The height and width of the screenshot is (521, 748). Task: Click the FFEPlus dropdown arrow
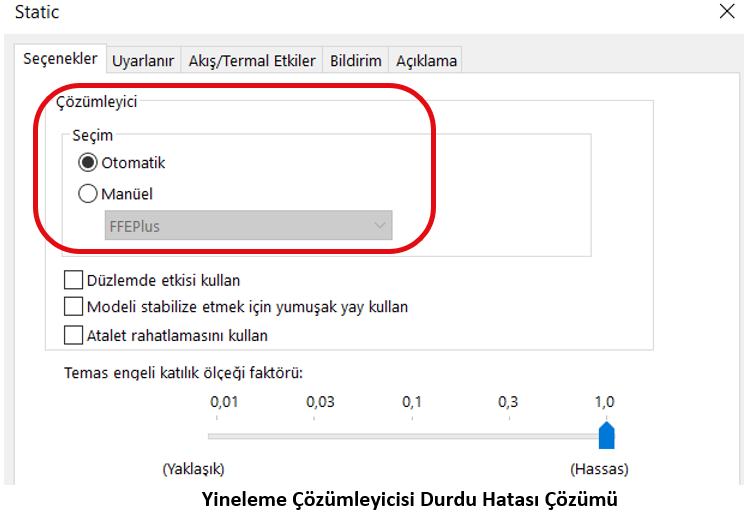pyautogui.click(x=380, y=226)
